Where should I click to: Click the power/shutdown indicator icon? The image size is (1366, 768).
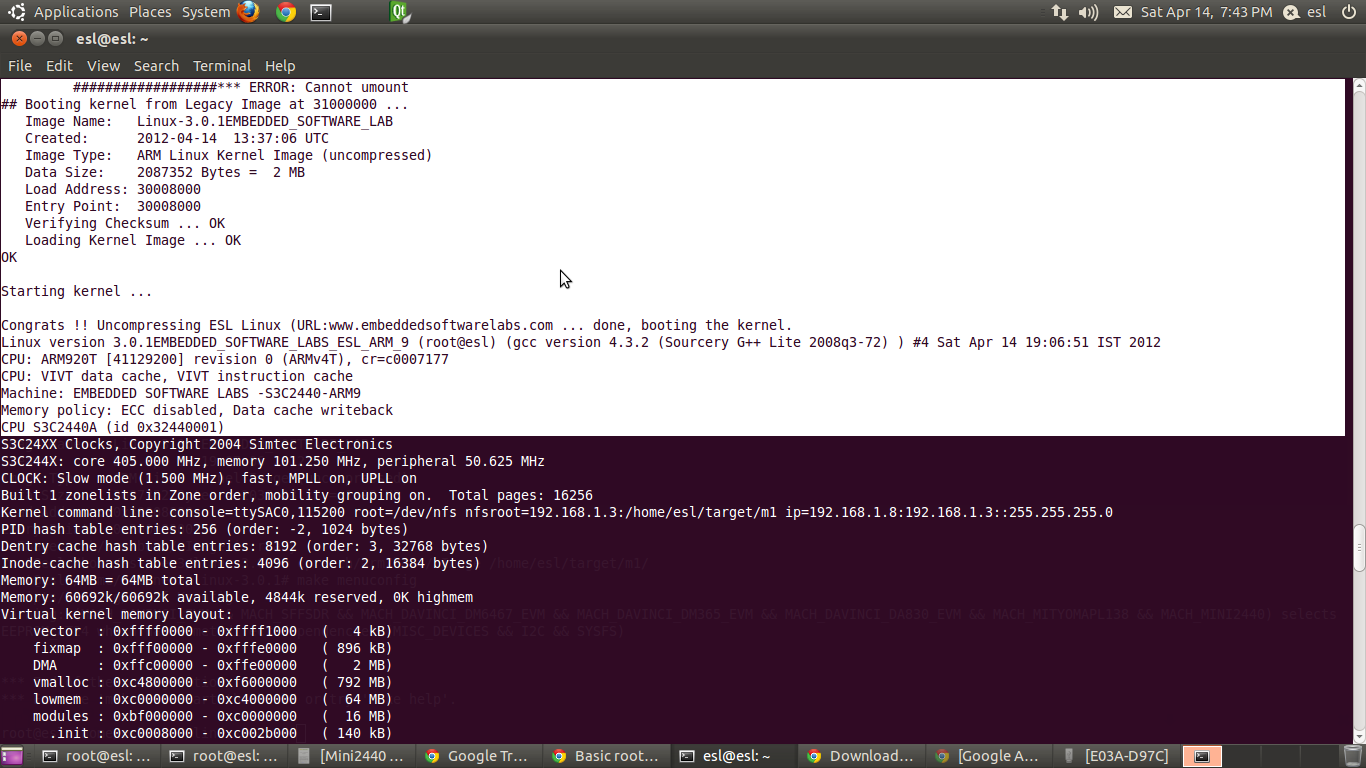click(x=1349, y=12)
